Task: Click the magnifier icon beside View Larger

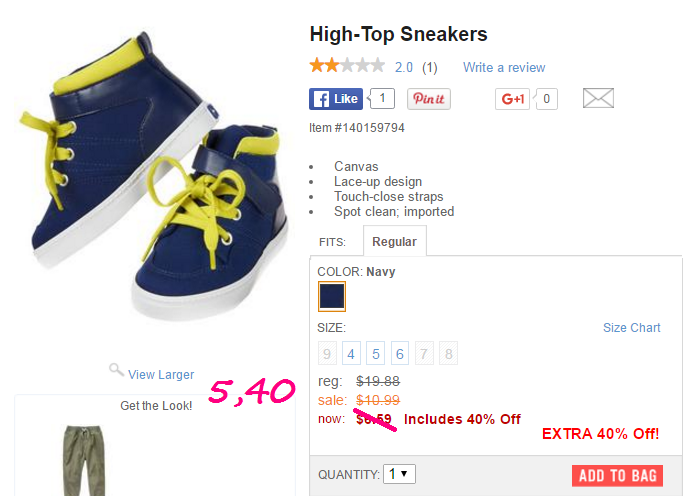Action: click(x=116, y=370)
